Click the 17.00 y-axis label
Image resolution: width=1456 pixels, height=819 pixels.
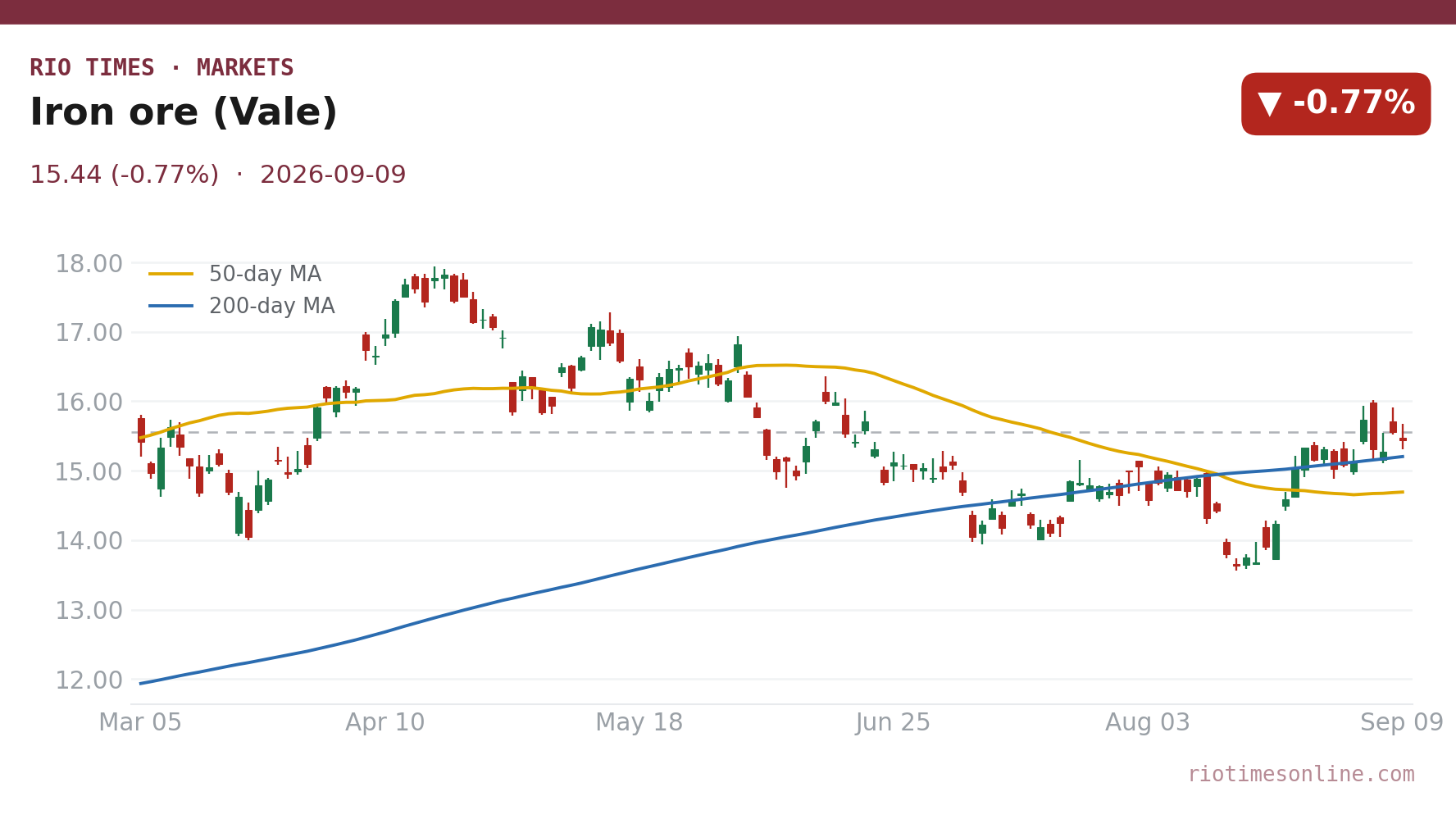(x=89, y=333)
